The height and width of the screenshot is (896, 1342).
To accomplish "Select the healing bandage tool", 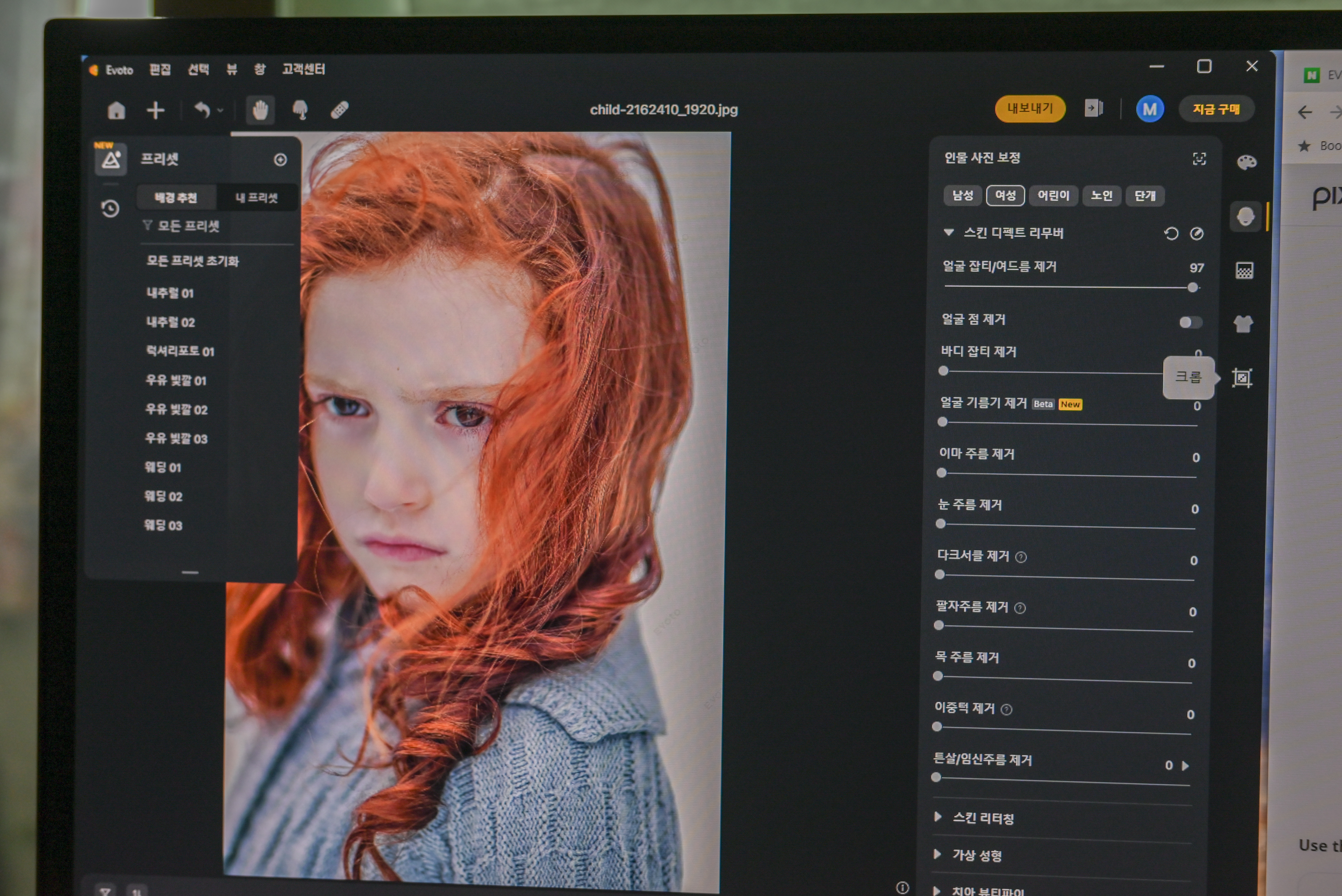I will click(x=339, y=110).
